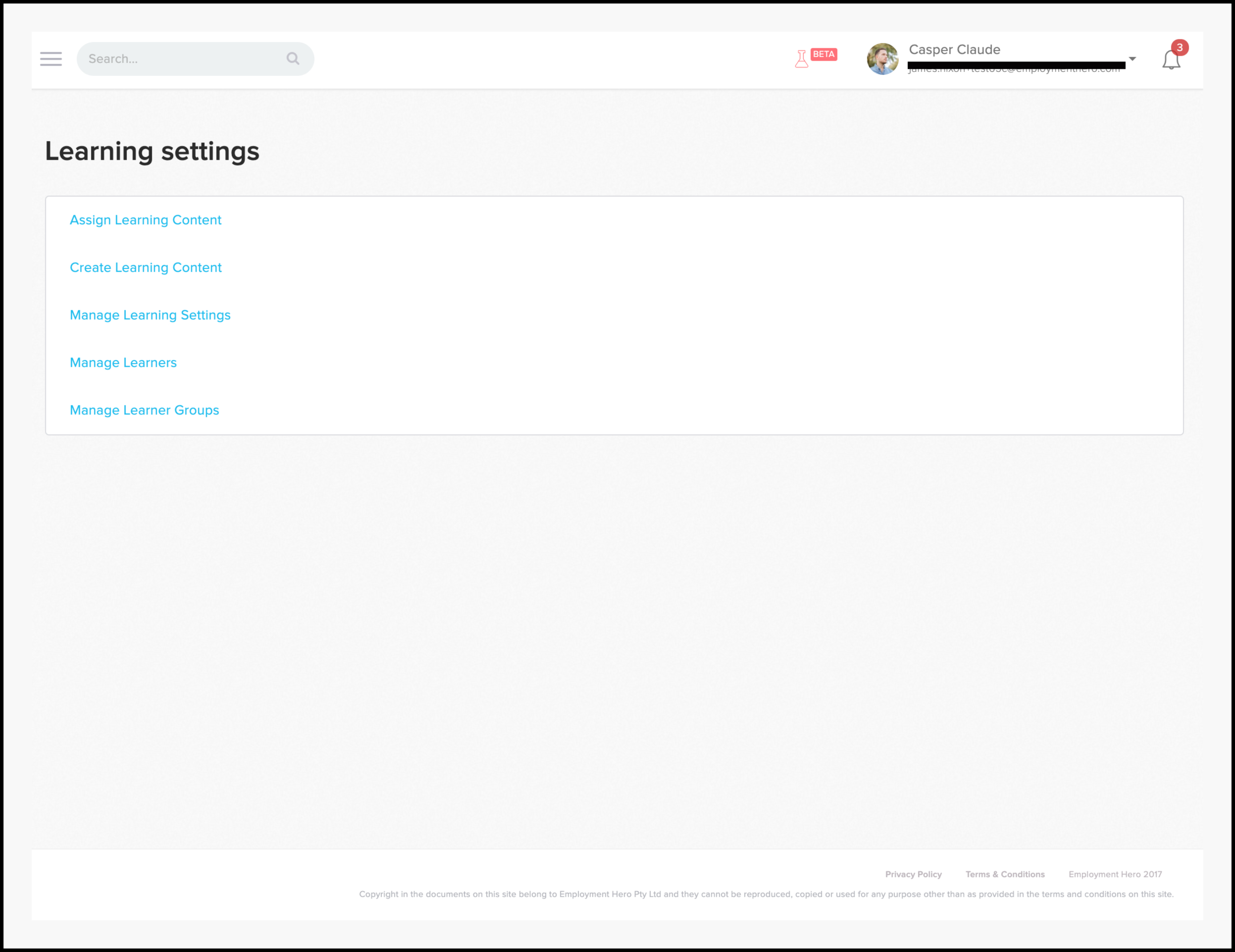Expand the user account dropdown arrow
This screenshot has height=952, width=1235.
(1132, 59)
